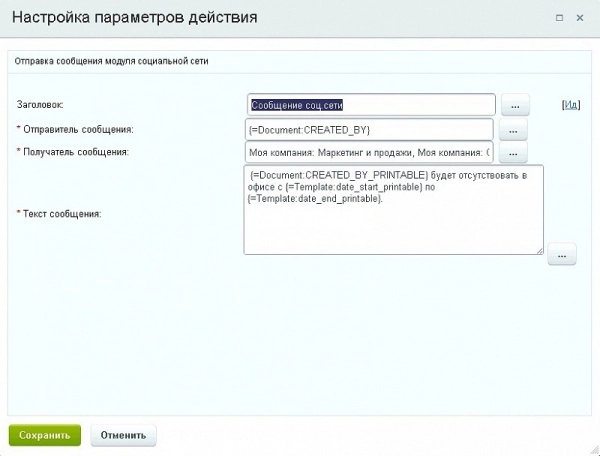Close the Настройка параметров действия dialog
The height and width of the screenshot is (456, 600).
tap(581, 18)
